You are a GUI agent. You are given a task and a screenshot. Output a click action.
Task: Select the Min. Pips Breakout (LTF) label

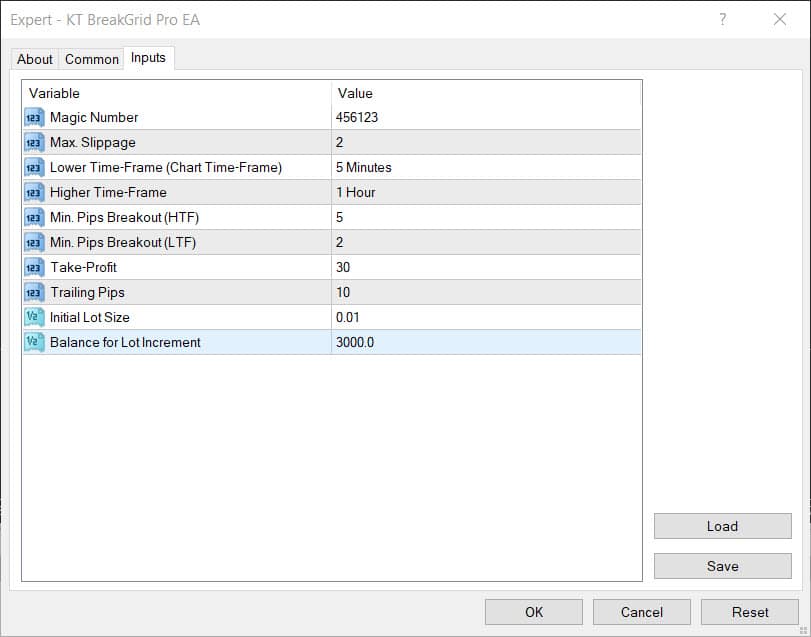(x=123, y=242)
